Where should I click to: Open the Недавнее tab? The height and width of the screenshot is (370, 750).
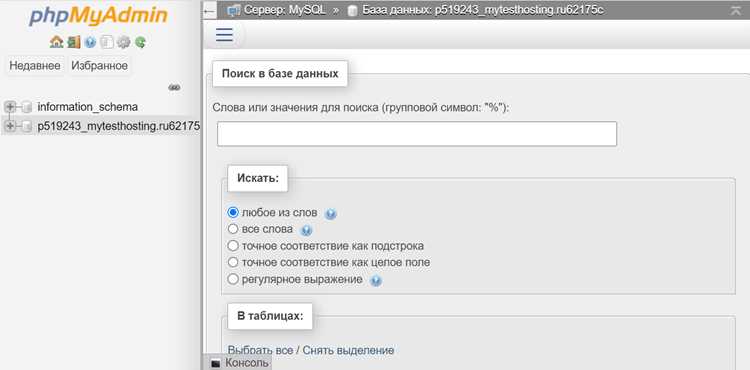click(x=35, y=65)
